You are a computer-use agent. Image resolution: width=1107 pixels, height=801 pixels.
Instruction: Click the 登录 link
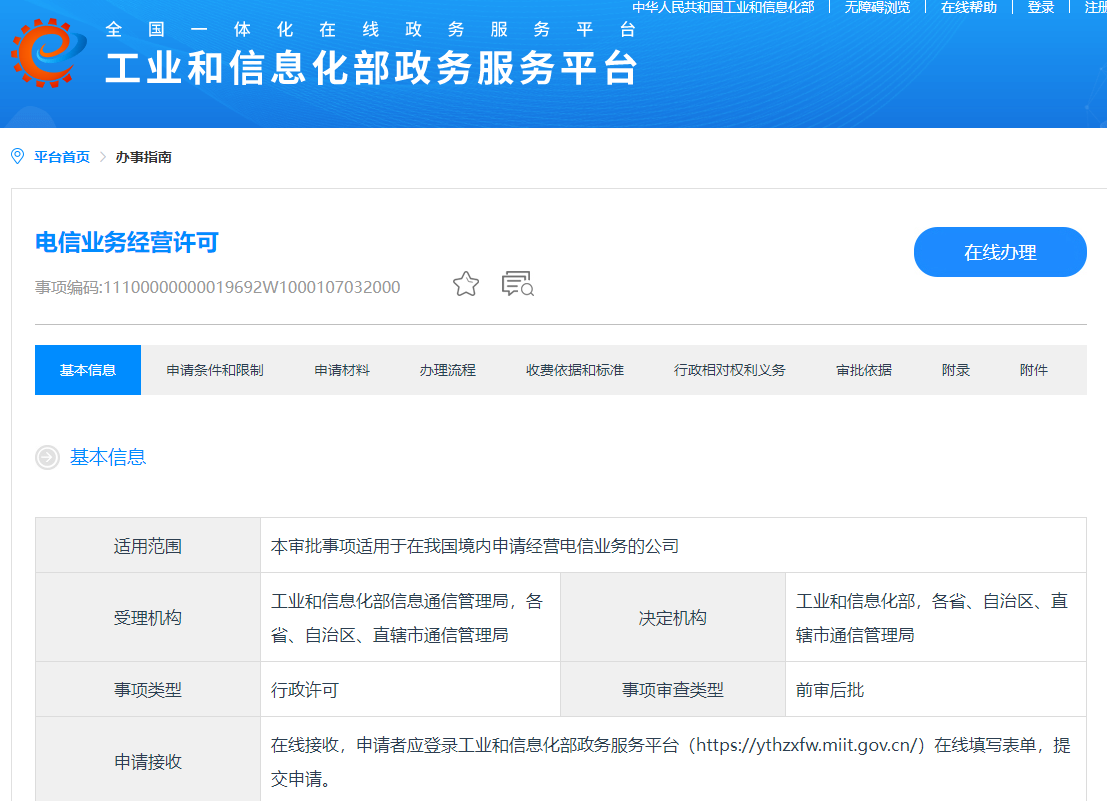1041,7
